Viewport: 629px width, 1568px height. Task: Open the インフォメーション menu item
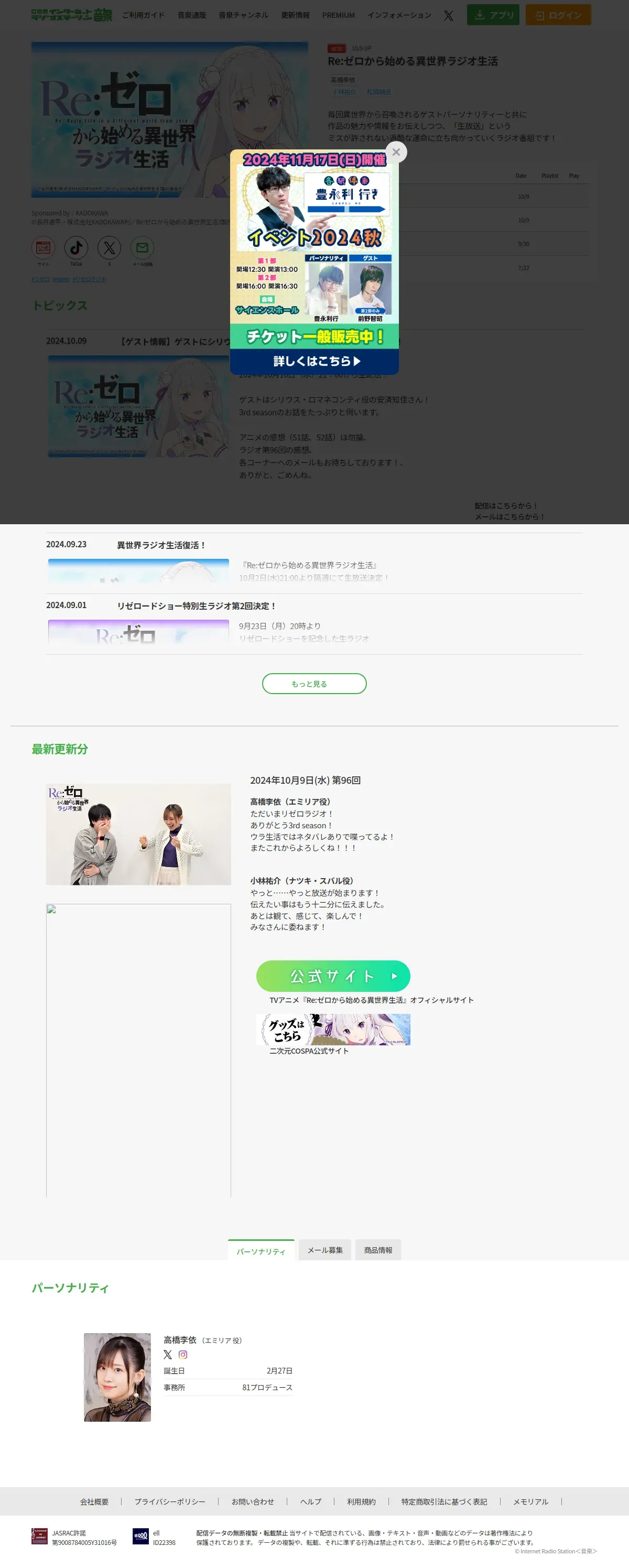[x=399, y=15]
